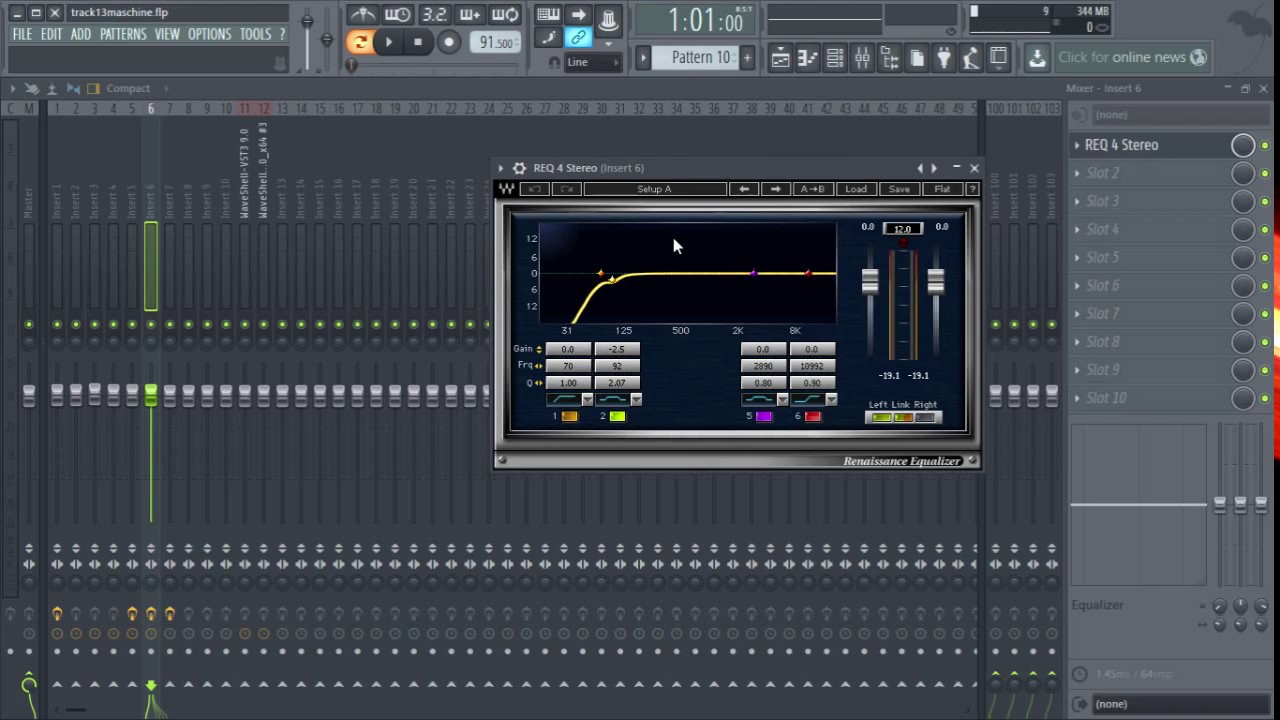This screenshot has height=720, width=1280.
Task: Click the right output fader in REQ
Action: [935, 282]
